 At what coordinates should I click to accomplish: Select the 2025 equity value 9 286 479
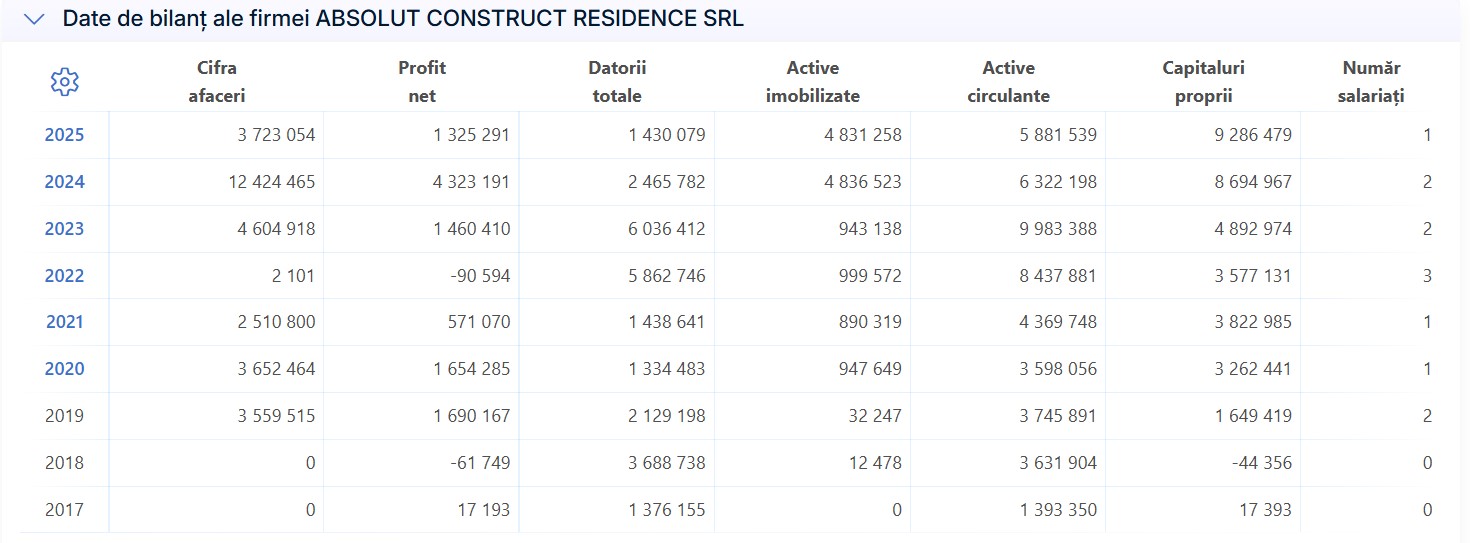tap(1253, 135)
